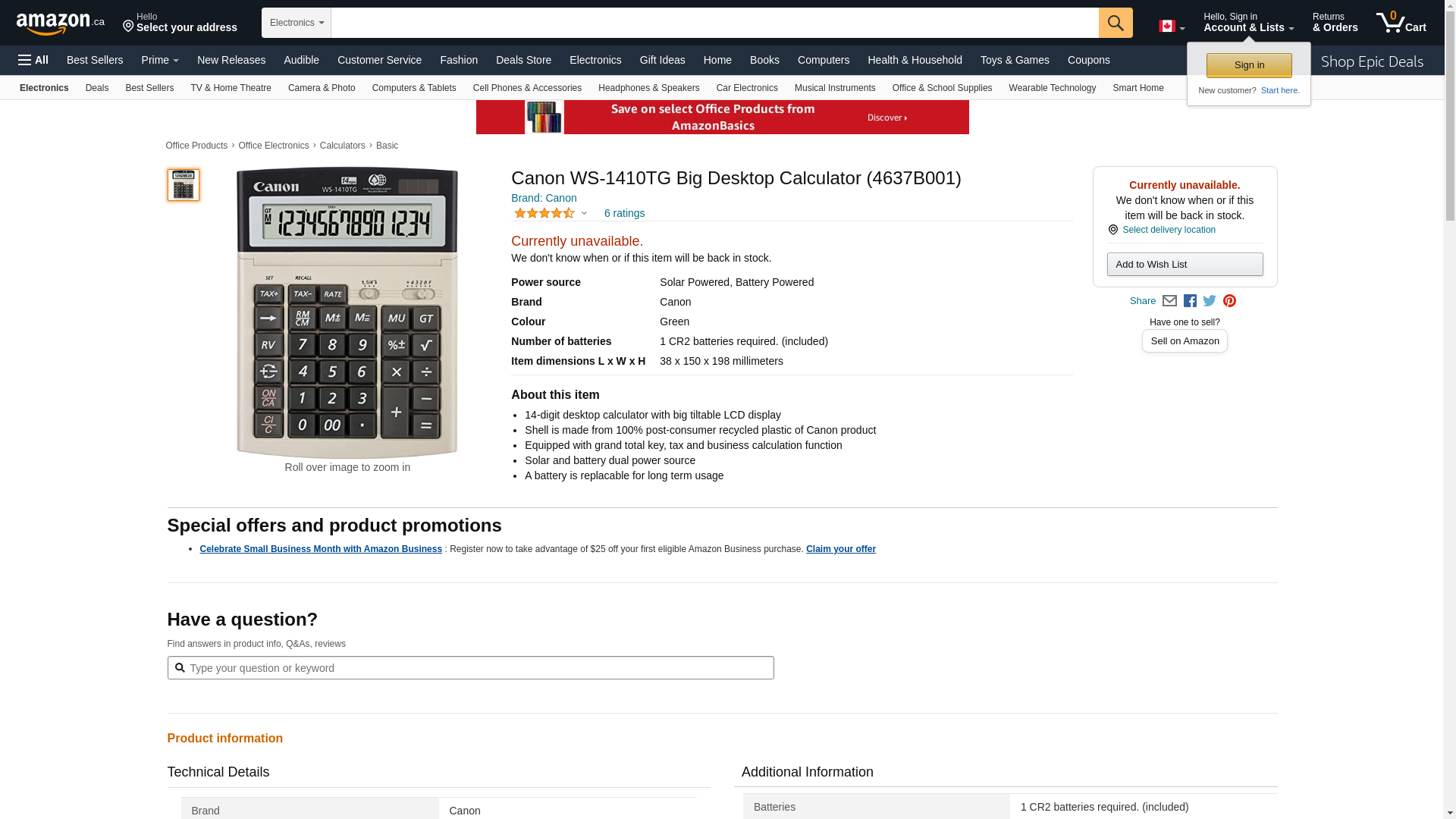Share product on Twitter icon
Viewport: 1456px width, 819px height.
(1210, 301)
